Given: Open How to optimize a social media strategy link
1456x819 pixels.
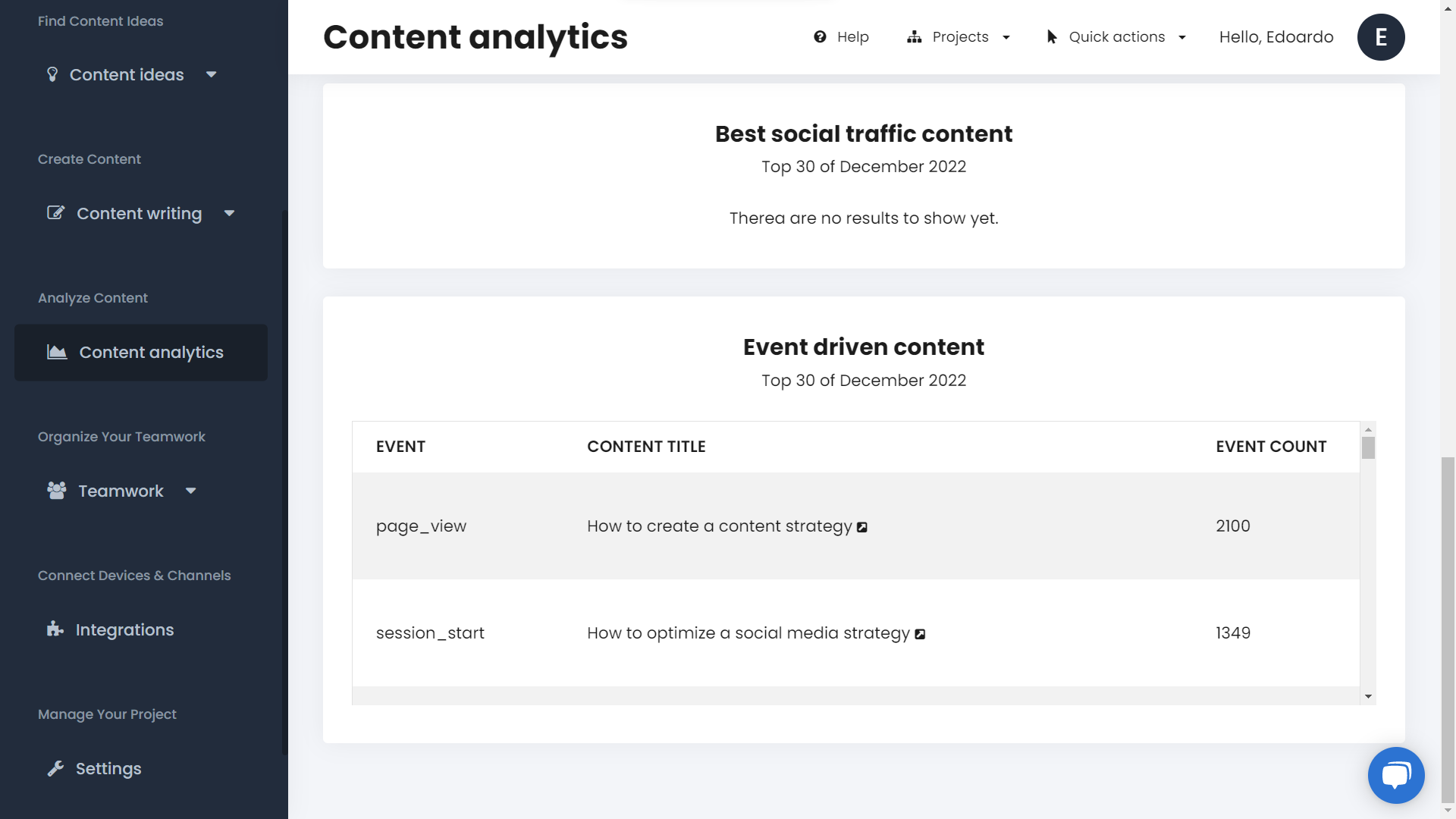Looking at the screenshot, I should [x=920, y=633].
